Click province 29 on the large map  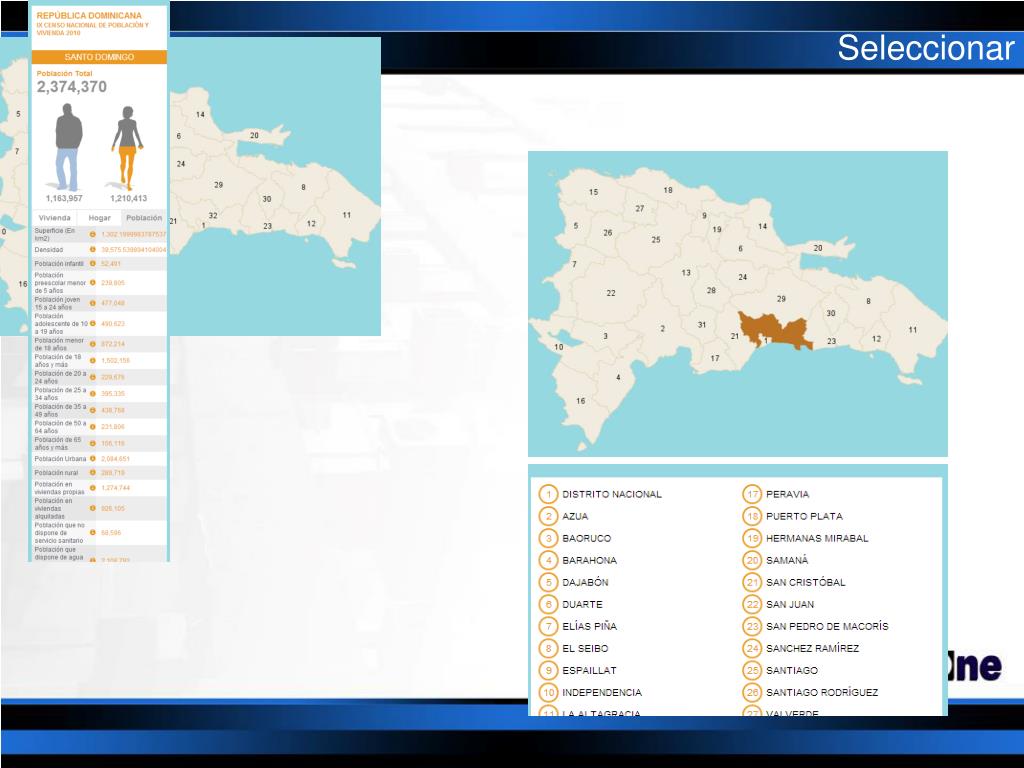click(x=781, y=298)
